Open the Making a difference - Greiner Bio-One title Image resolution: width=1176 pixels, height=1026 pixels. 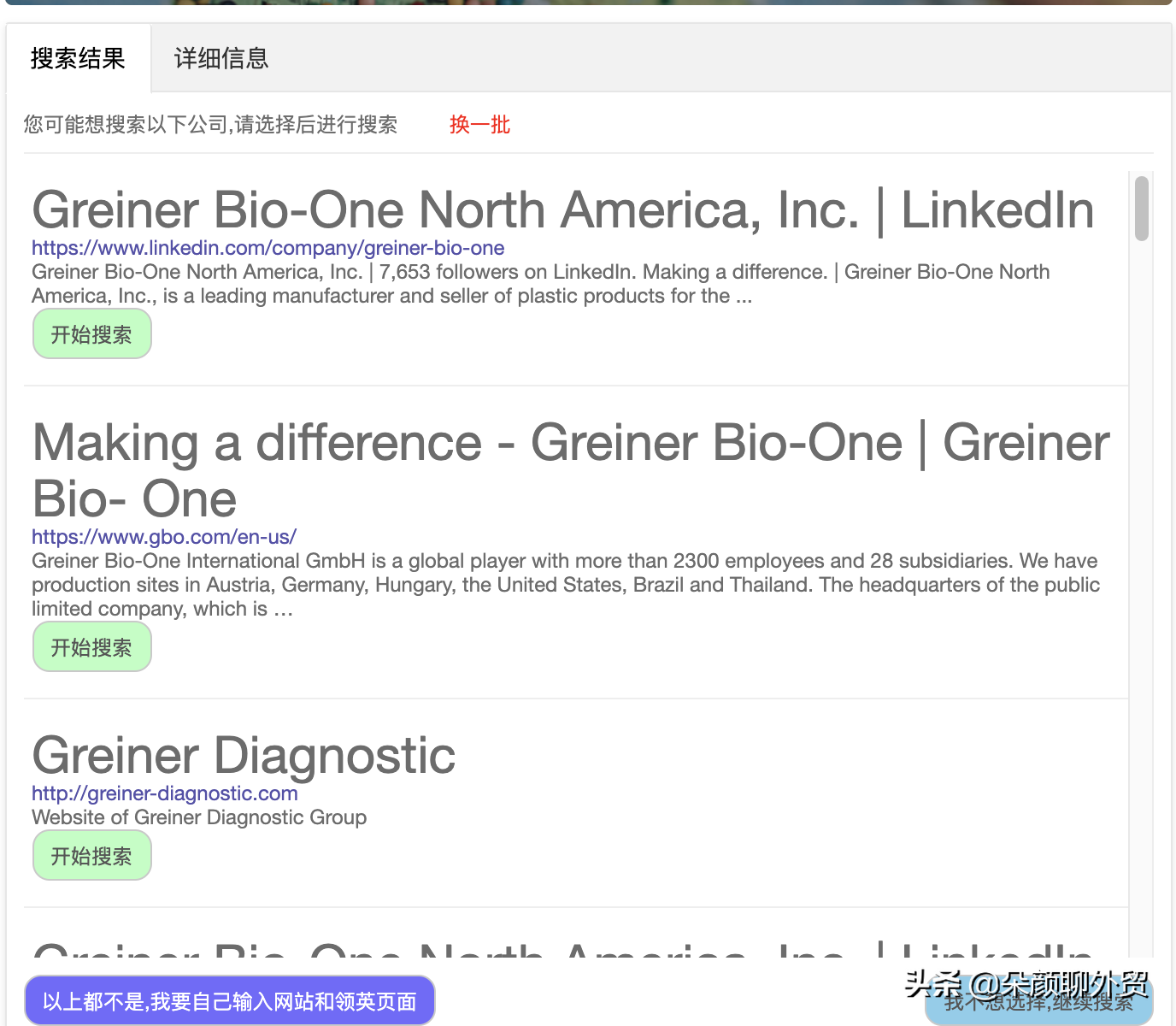[571, 470]
